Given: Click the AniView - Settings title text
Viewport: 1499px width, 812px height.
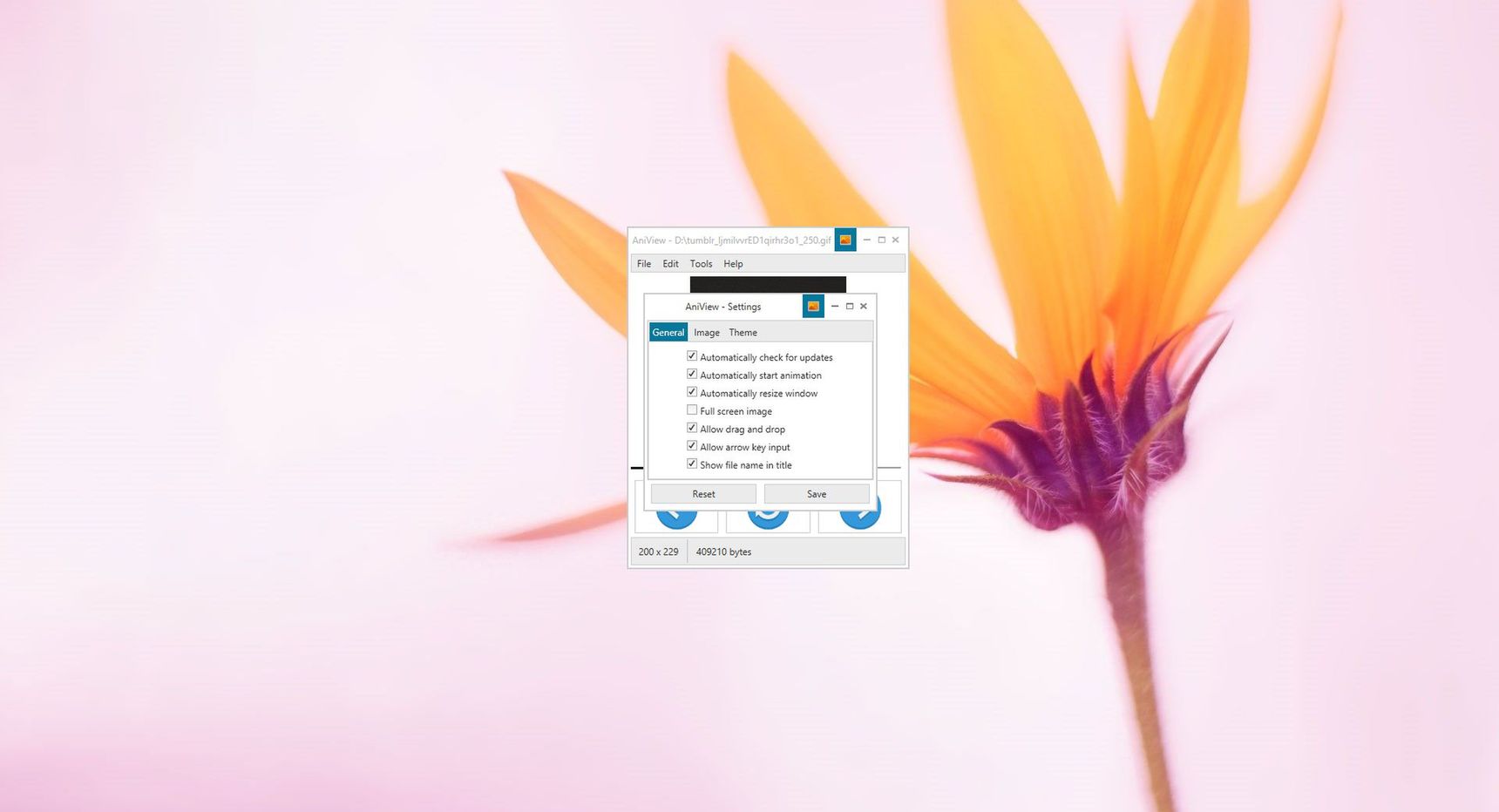Looking at the screenshot, I should 722,307.
